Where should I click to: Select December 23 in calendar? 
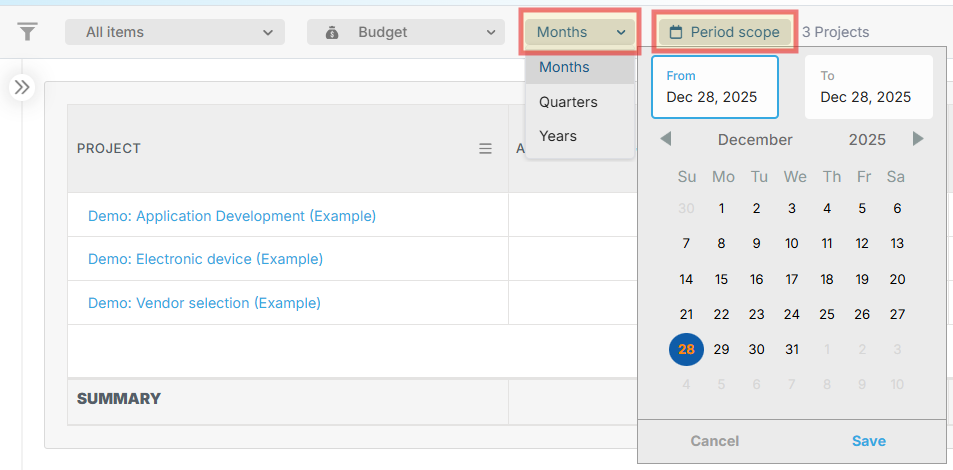757,314
